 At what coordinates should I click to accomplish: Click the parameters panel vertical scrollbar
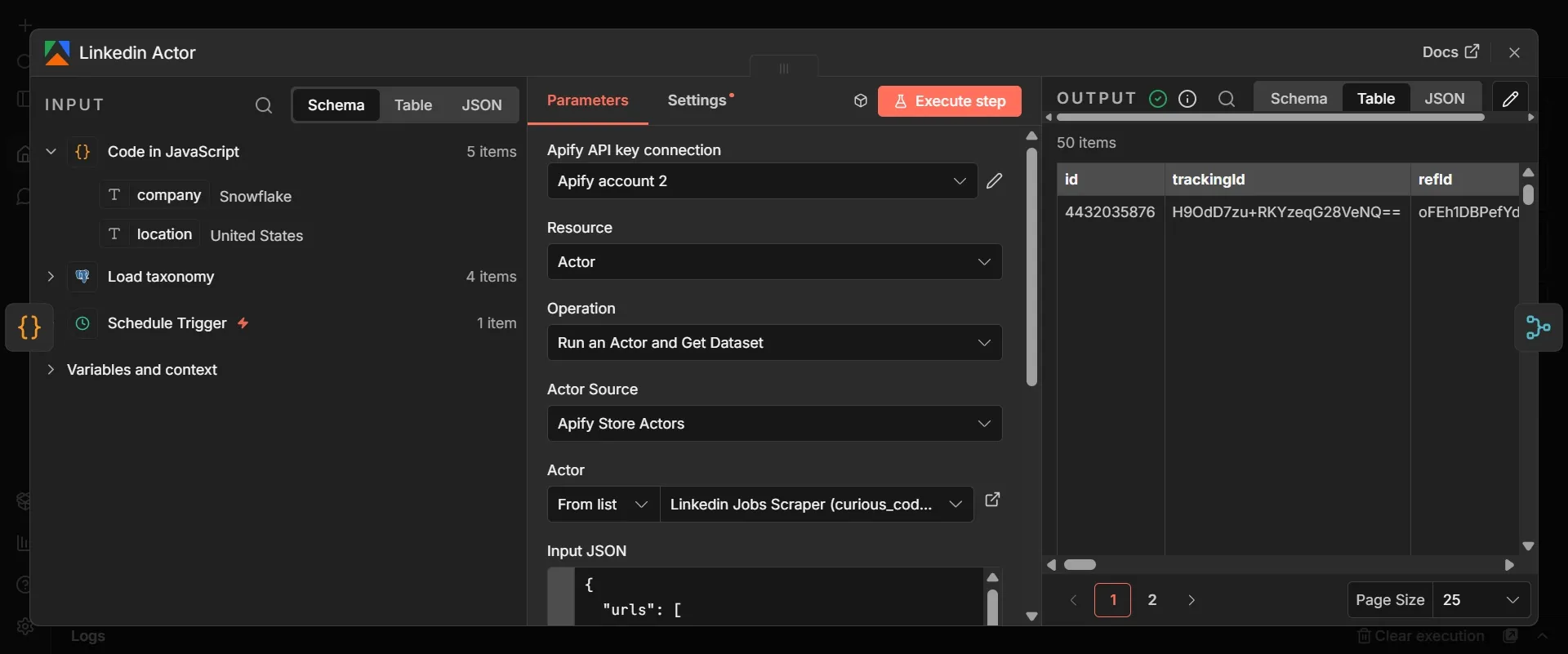[1031, 265]
